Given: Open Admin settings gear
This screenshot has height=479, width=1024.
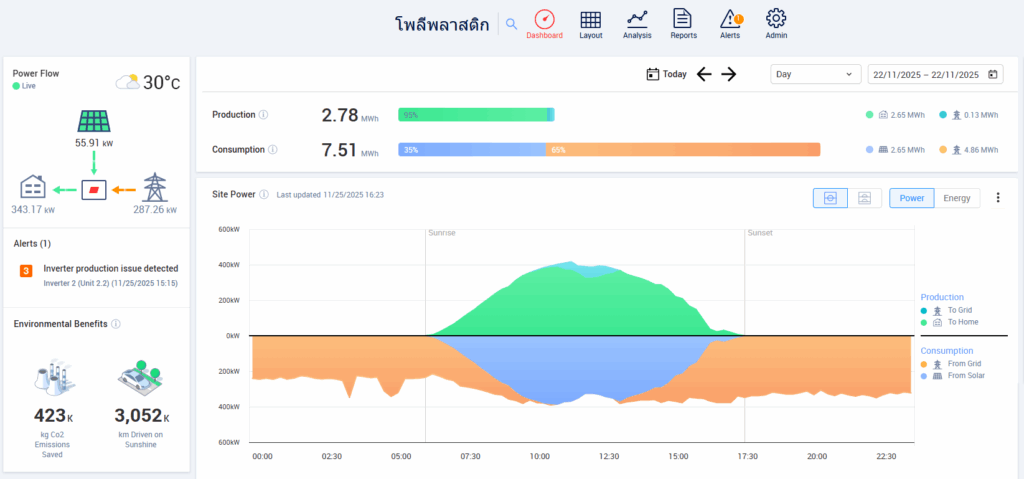Looking at the screenshot, I should [776, 23].
